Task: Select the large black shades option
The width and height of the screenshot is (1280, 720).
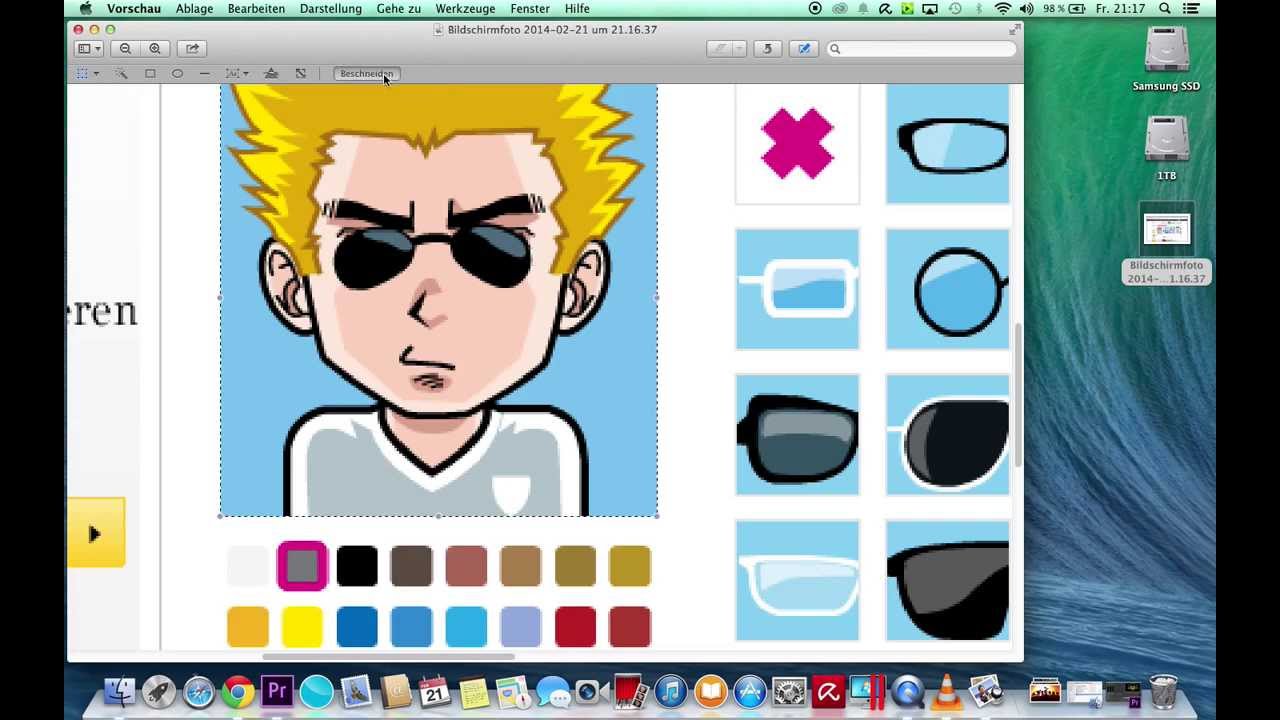Action: [947, 580]
